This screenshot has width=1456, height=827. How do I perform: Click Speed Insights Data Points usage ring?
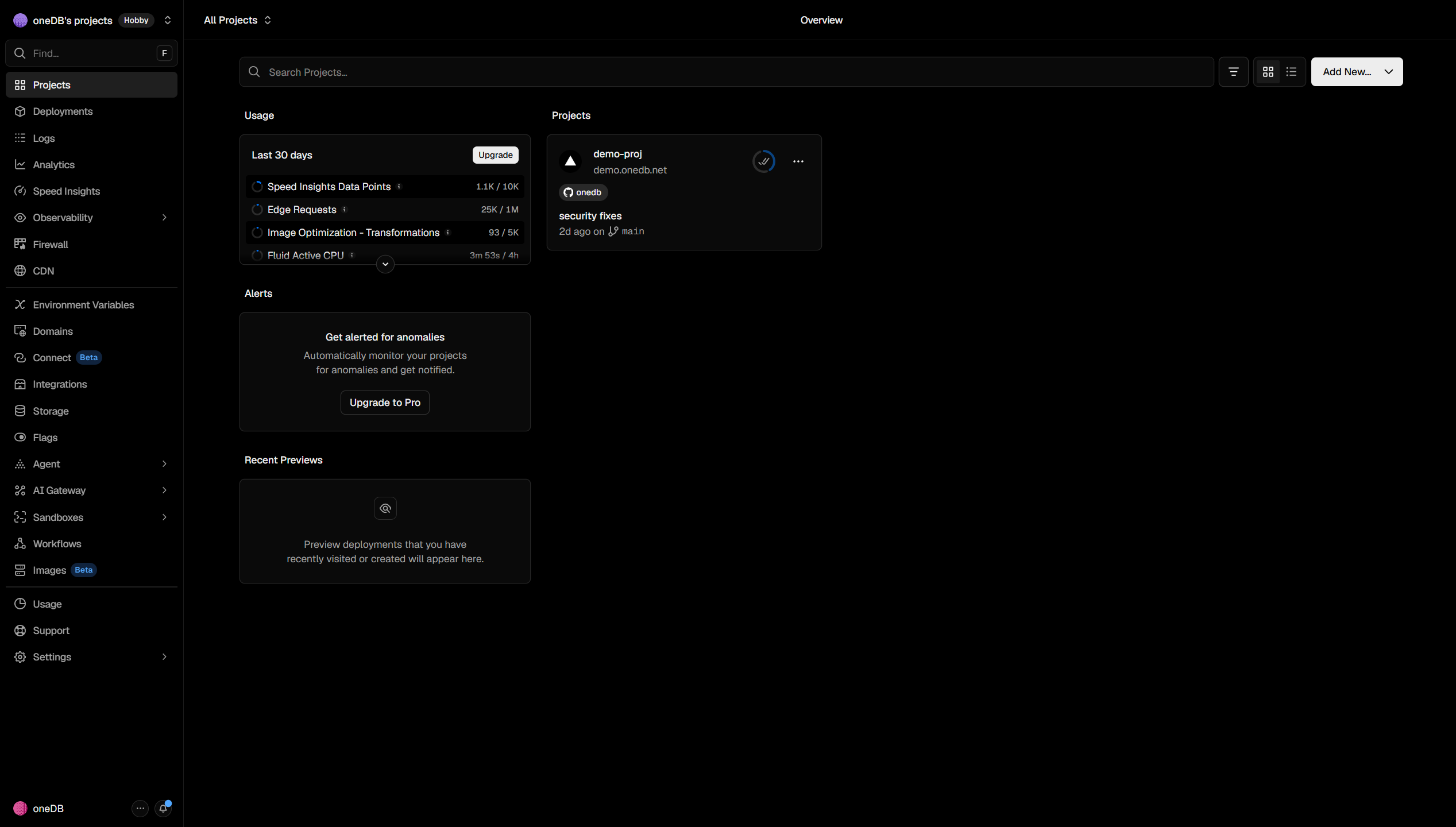[257, 187]
